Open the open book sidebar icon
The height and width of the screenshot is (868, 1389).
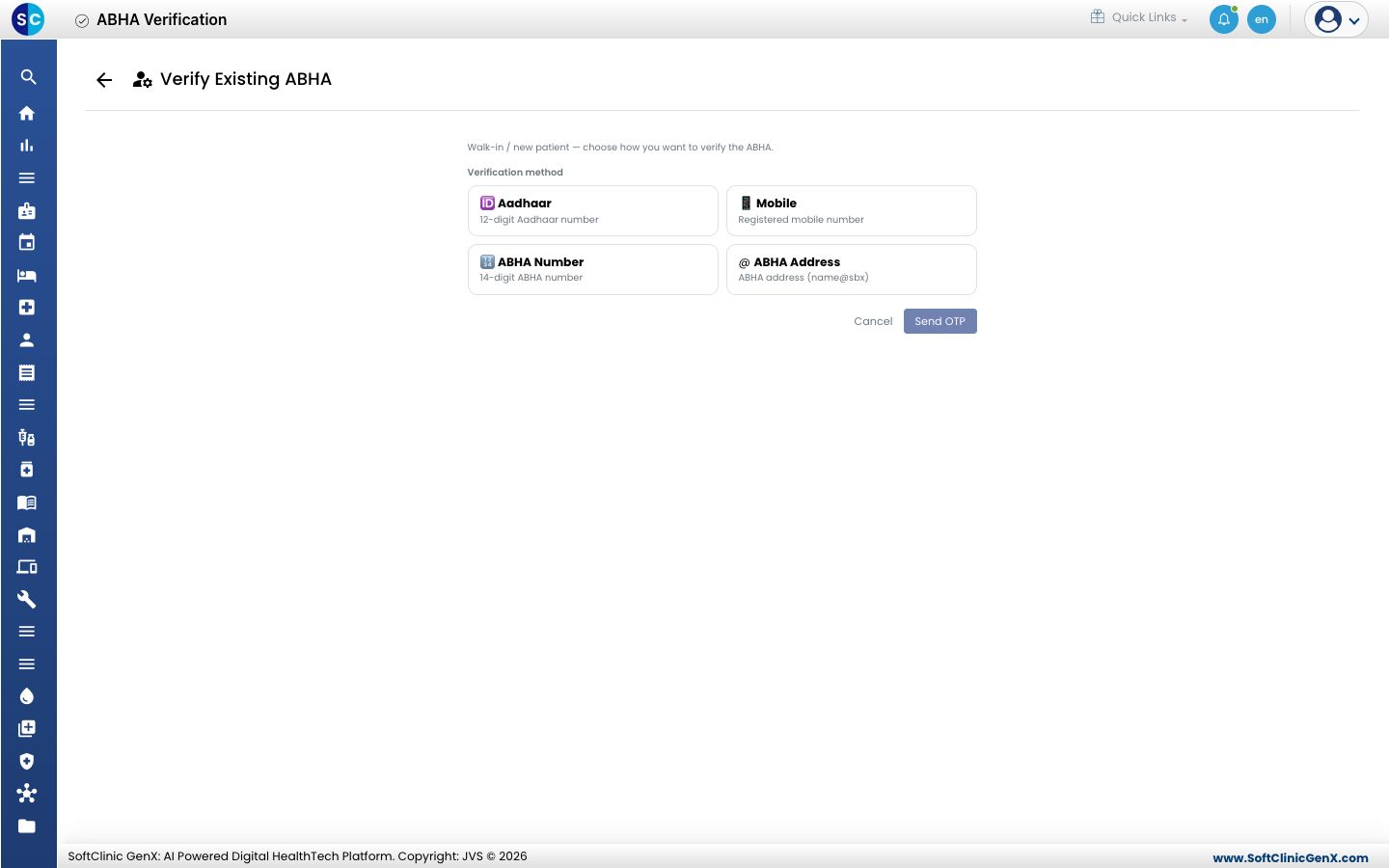27,502
